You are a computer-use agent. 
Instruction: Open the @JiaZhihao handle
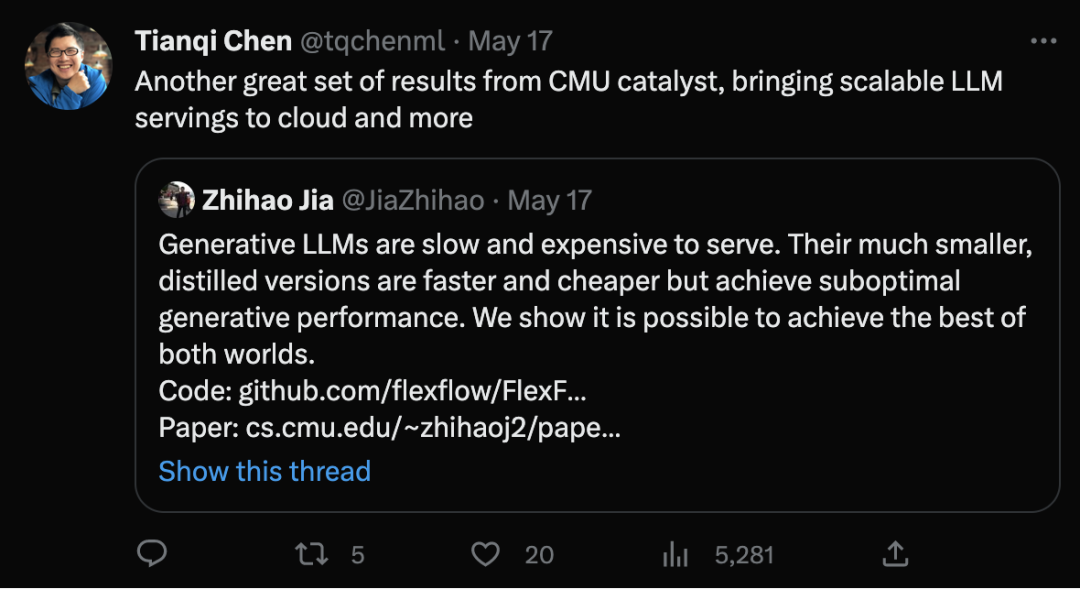(413, 200)
